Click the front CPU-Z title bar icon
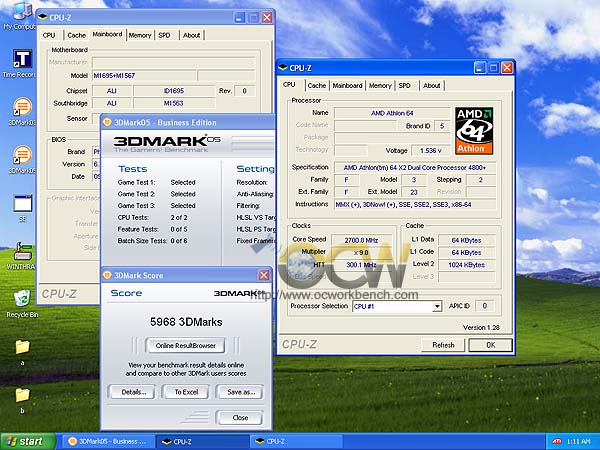Viewport: 600px width, 450px height. pyautogui.click(x=283, y=68)
